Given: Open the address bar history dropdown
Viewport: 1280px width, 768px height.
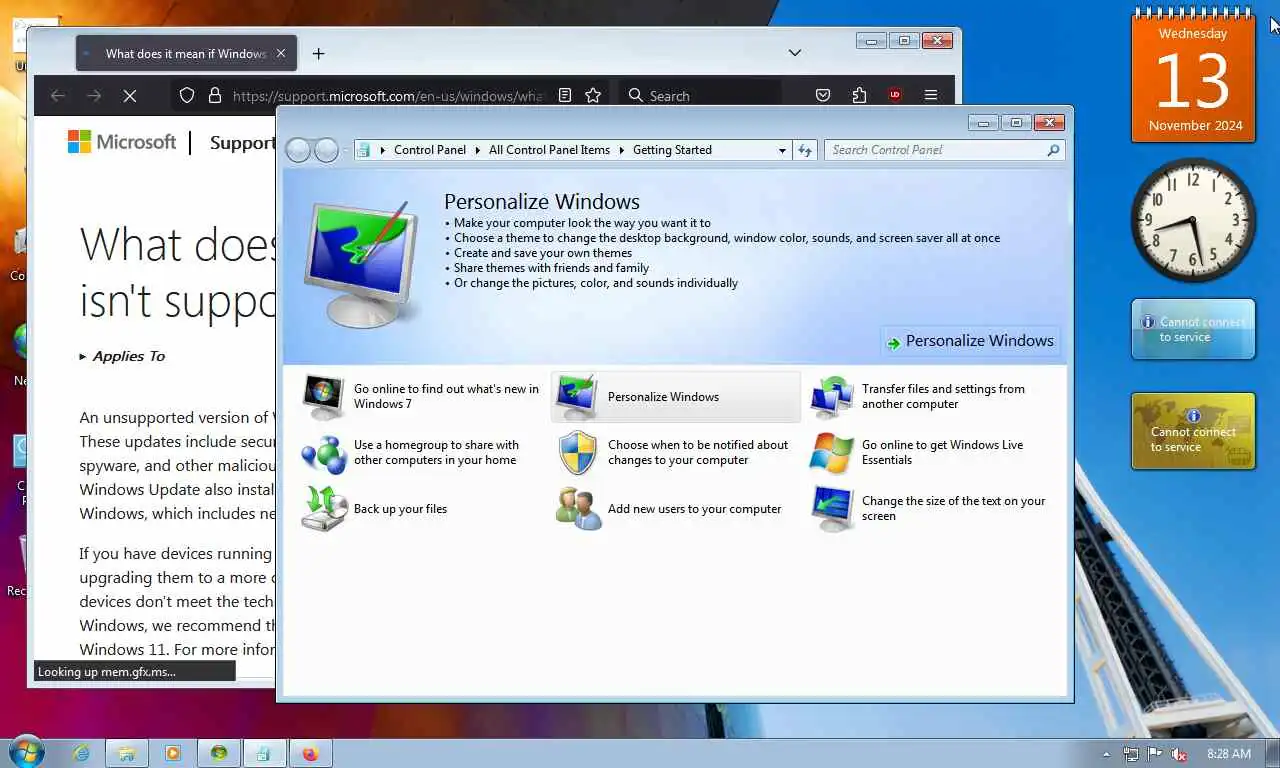Looking at the screenshot, I should click(x=782, y=150).
